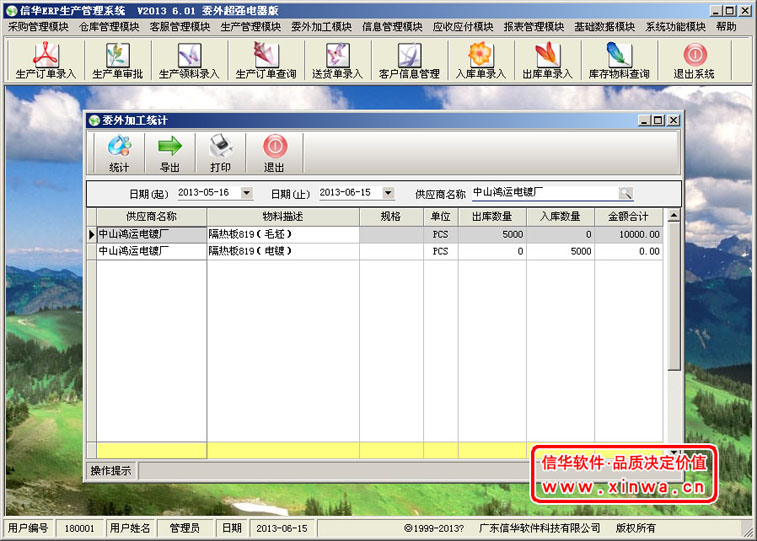Click second row's 中山鸿运电镀厂 supplier cell

(152, 251)
